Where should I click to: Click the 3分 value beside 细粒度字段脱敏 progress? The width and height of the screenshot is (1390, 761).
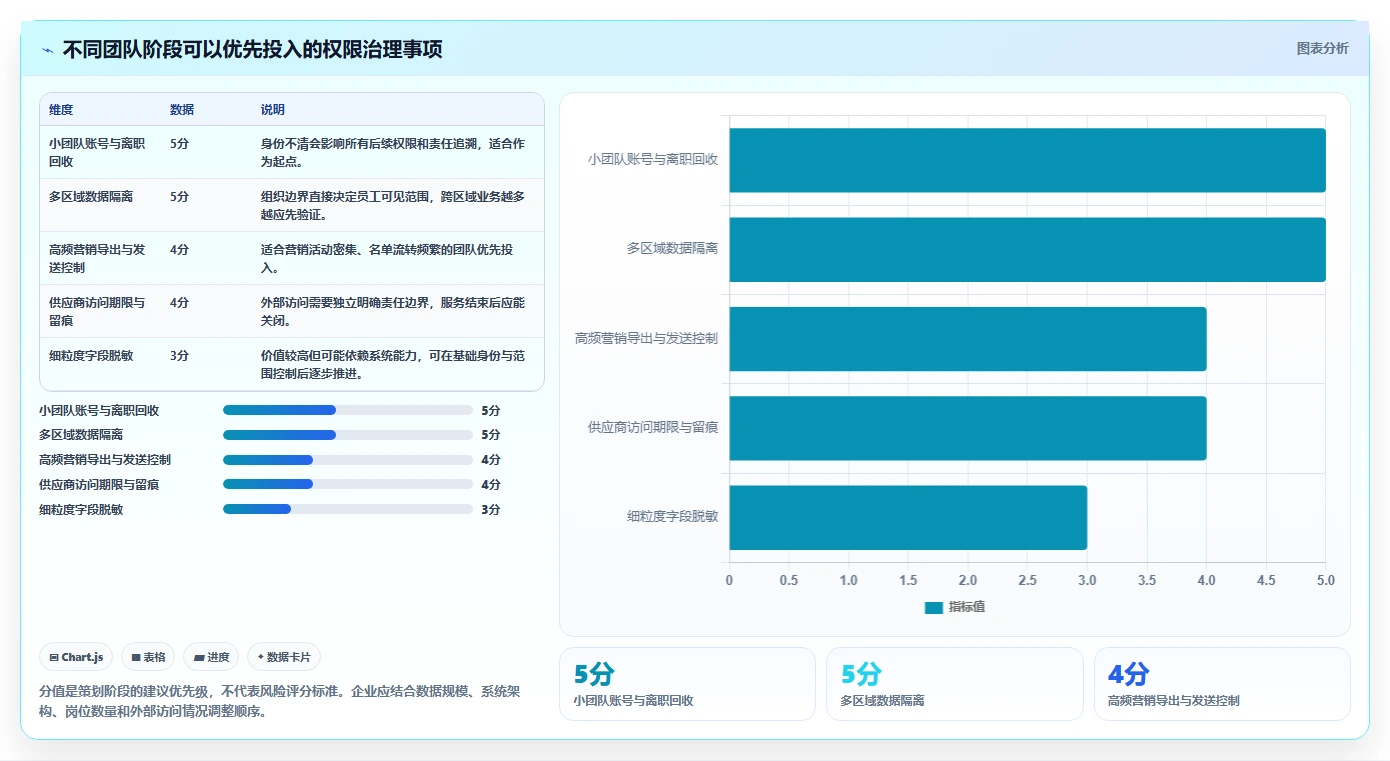coord(490,509)
